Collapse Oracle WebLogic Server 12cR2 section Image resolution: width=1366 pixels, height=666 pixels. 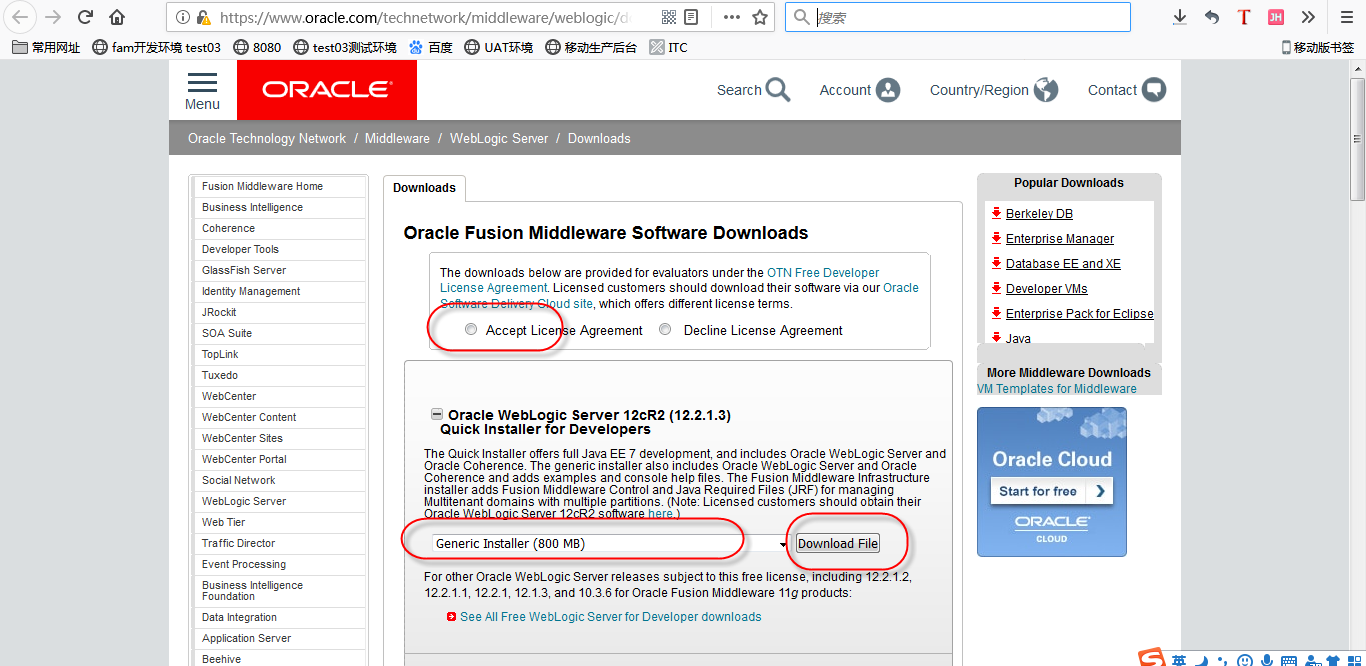point(436,414)
